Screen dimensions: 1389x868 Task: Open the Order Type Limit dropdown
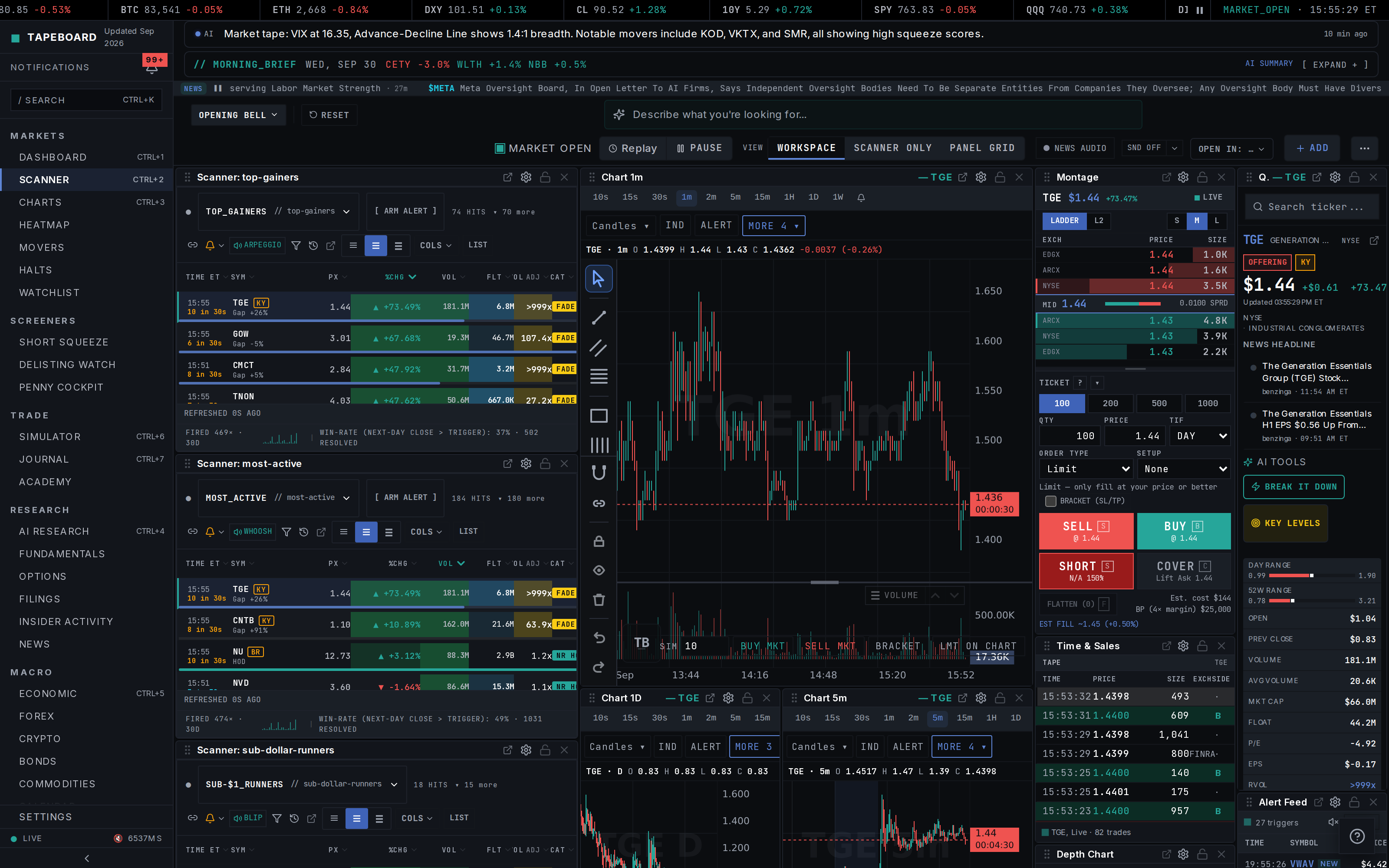click(1086, 469)
